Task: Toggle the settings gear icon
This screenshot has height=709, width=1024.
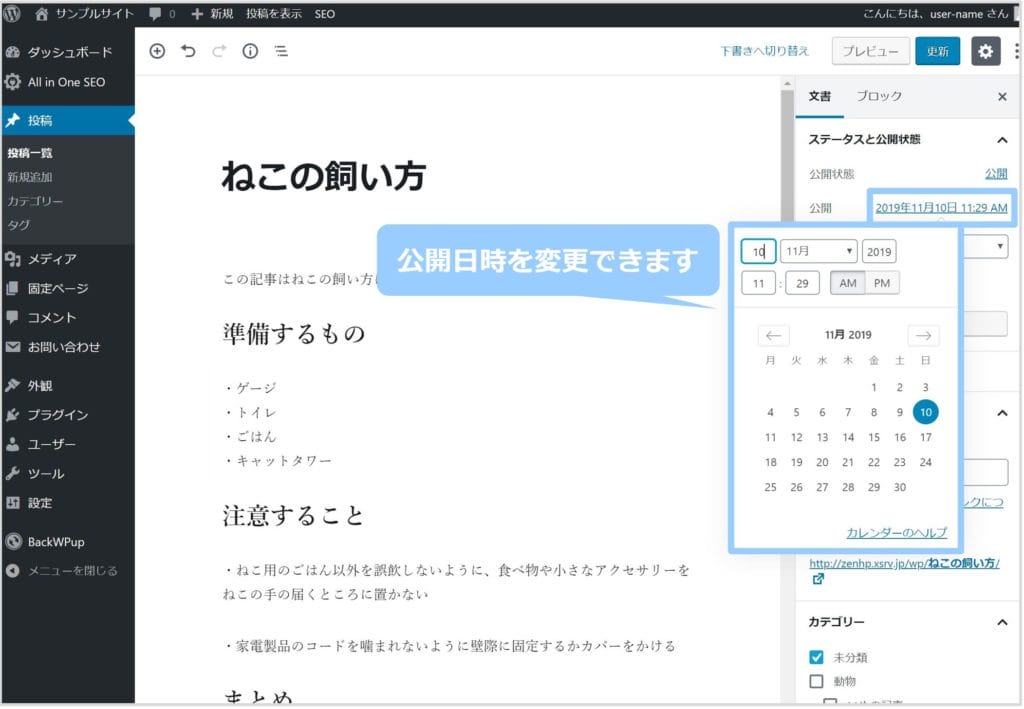Action: [985, 51]
